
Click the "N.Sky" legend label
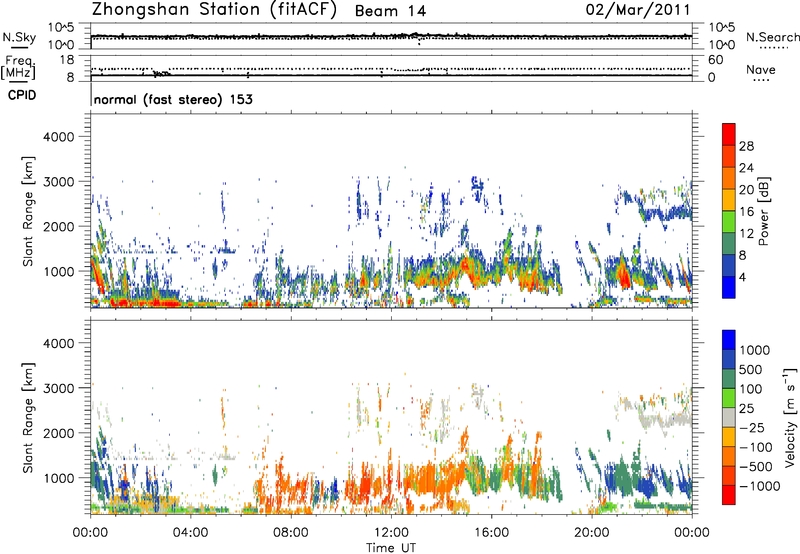(19, 37)
